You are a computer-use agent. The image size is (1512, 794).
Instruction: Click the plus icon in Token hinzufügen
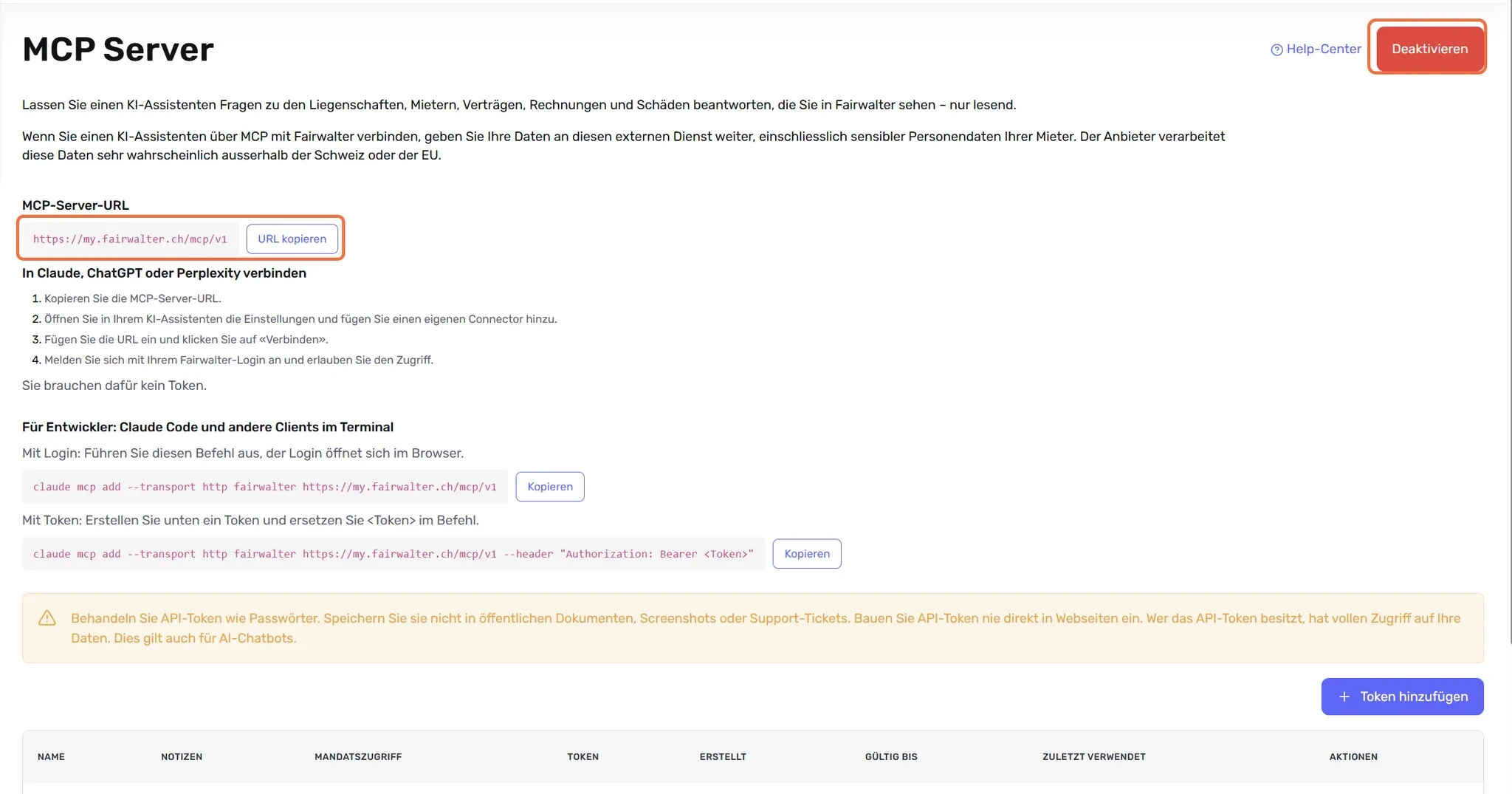tap(1344, 697)
